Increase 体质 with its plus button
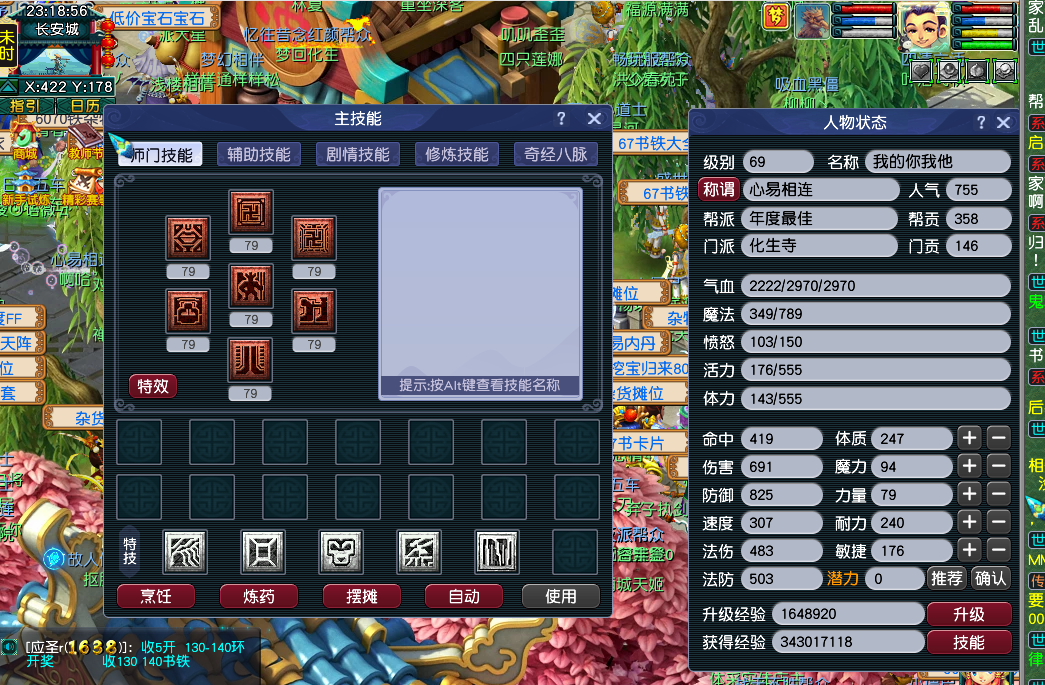Viewport: 1045px width, 685px height. [970, 438]
